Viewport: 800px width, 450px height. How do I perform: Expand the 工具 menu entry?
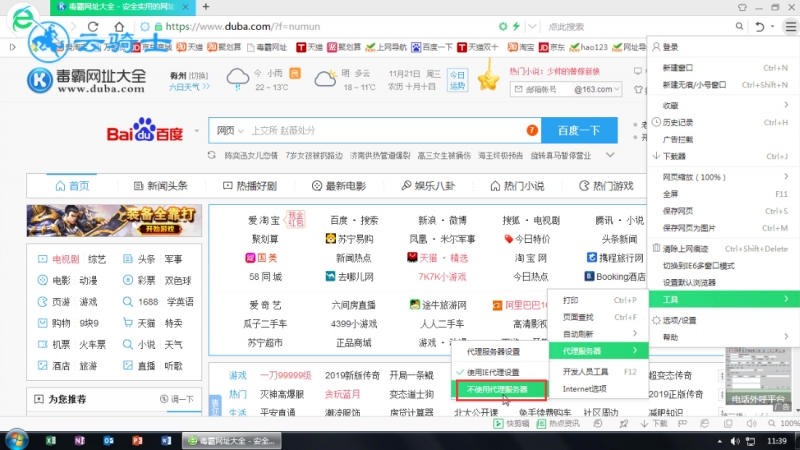[724, 299]
